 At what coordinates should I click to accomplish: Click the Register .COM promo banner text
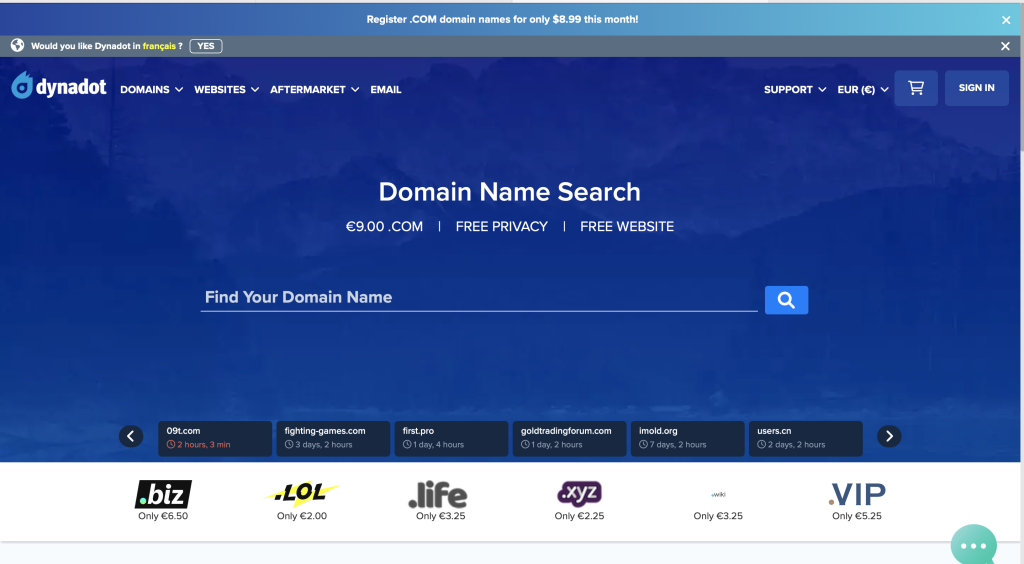click(x=502, y=20)
